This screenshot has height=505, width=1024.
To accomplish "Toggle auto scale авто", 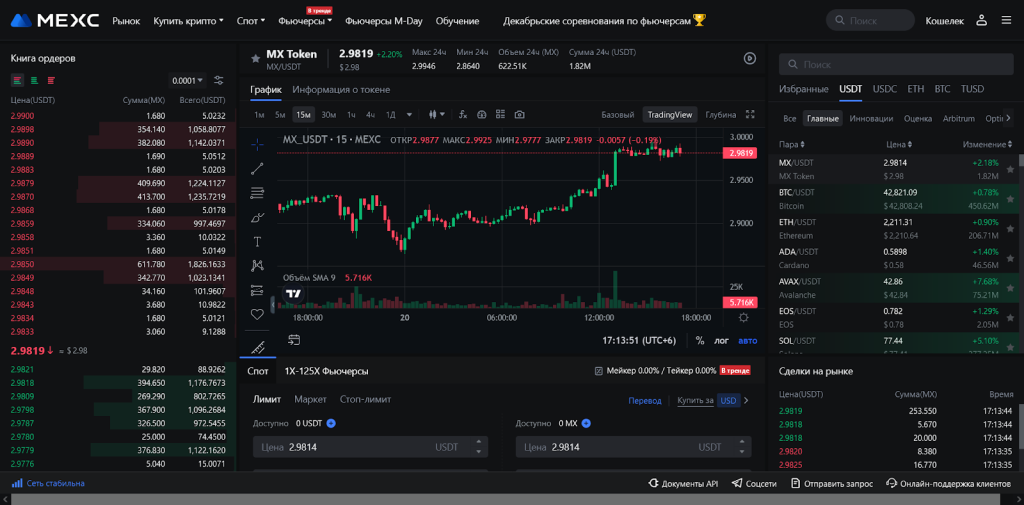I will (x=748, y=340).
